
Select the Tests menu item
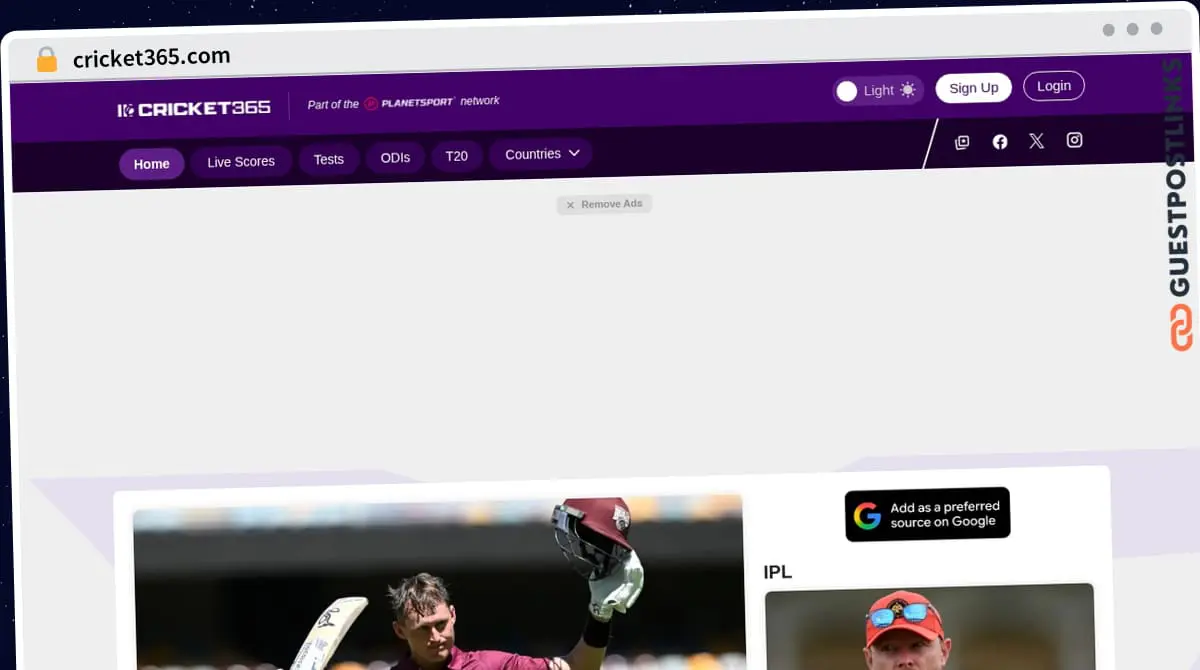tap(329, 159)
